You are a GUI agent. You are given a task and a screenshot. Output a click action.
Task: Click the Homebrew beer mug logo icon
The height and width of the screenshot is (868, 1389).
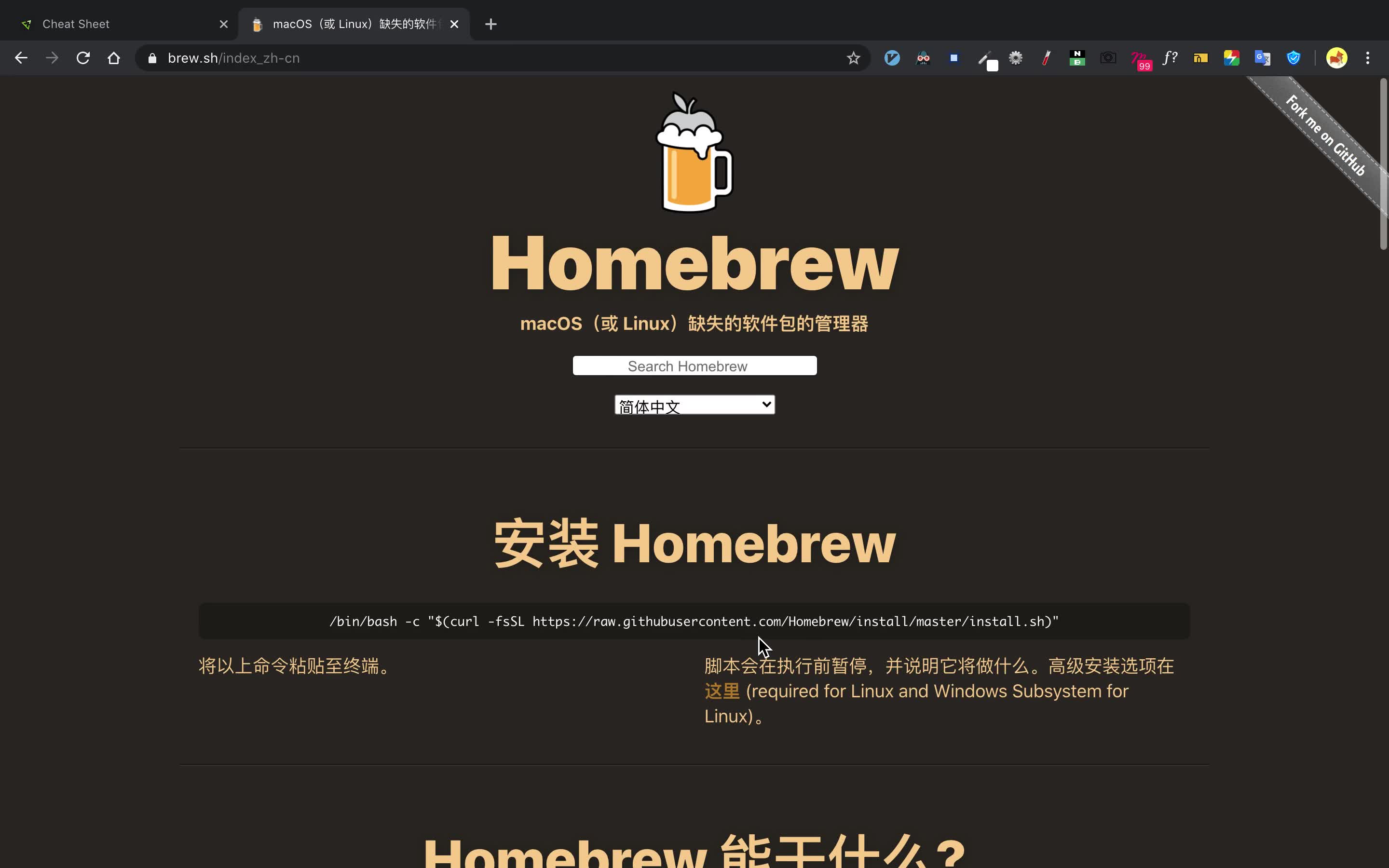click(x=694, y=152)
